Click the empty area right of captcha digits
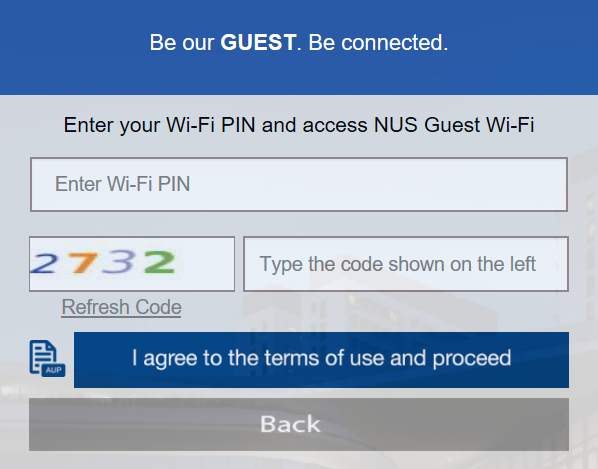 tap(208, 264)
